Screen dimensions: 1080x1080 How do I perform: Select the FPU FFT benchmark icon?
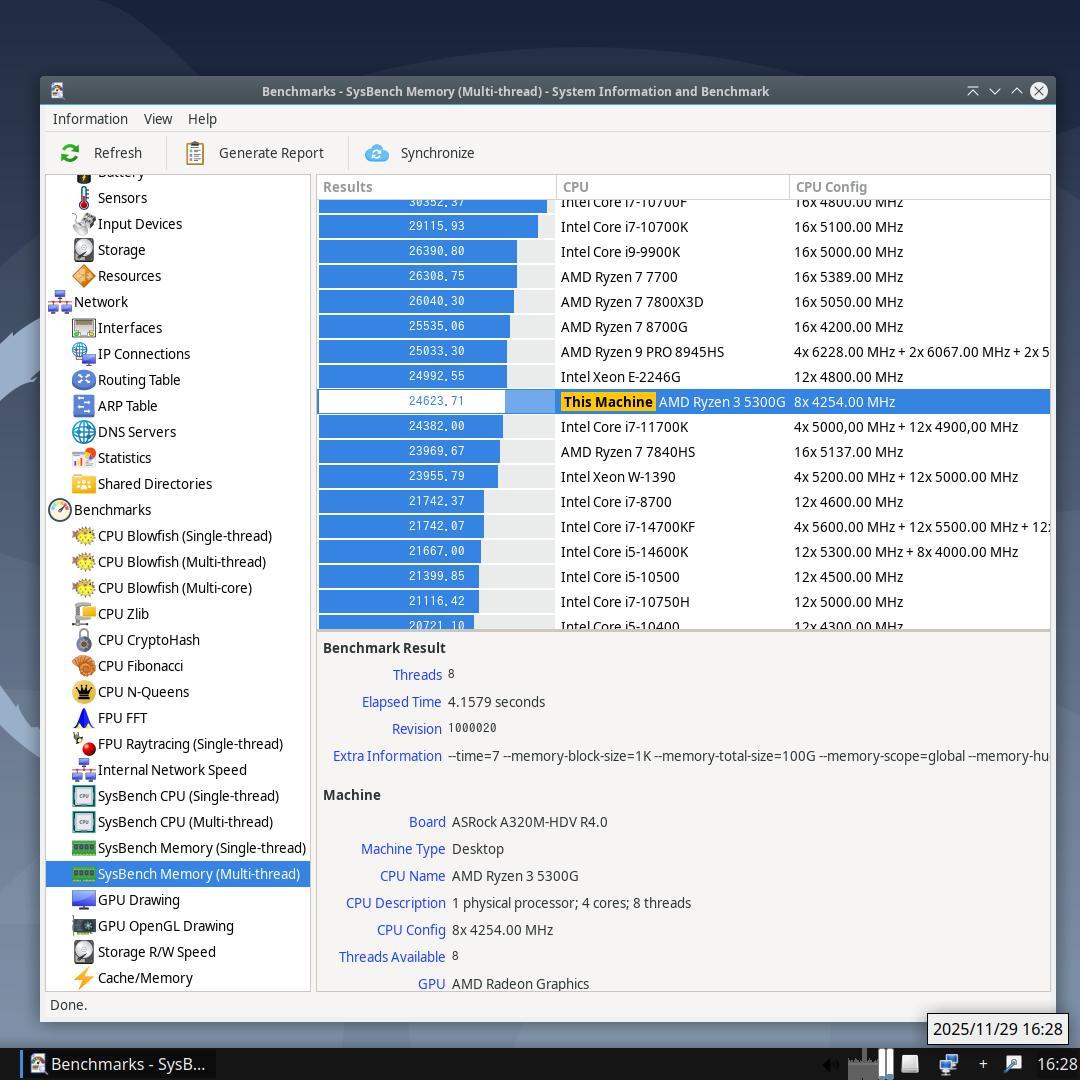(x=84, y=718)
